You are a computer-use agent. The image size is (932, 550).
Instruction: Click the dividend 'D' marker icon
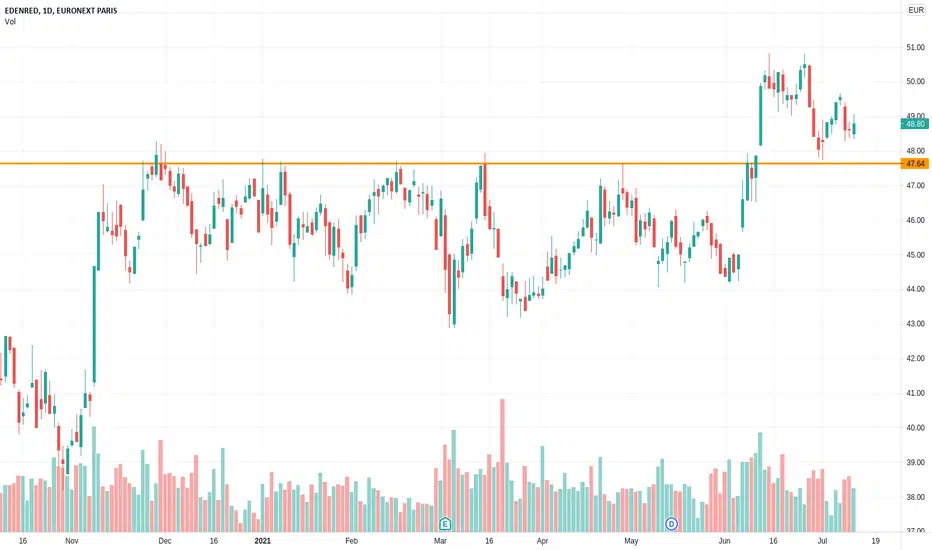(671, 524)
